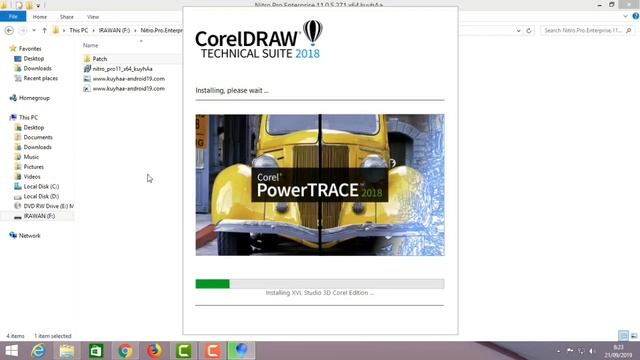Open the Share ribbon tab
The height and width of the screenshot is (360, 640).
click(x=67, y=17)
